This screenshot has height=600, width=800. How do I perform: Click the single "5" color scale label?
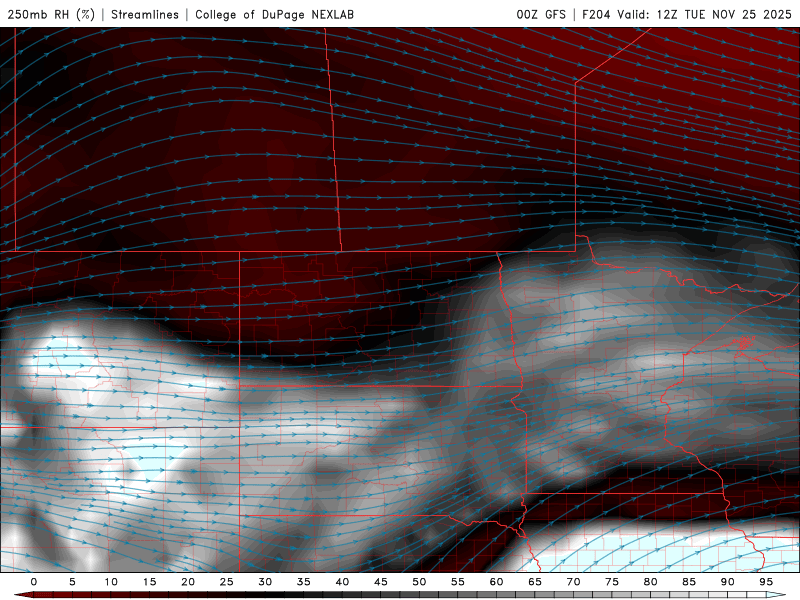pos(72,582)
